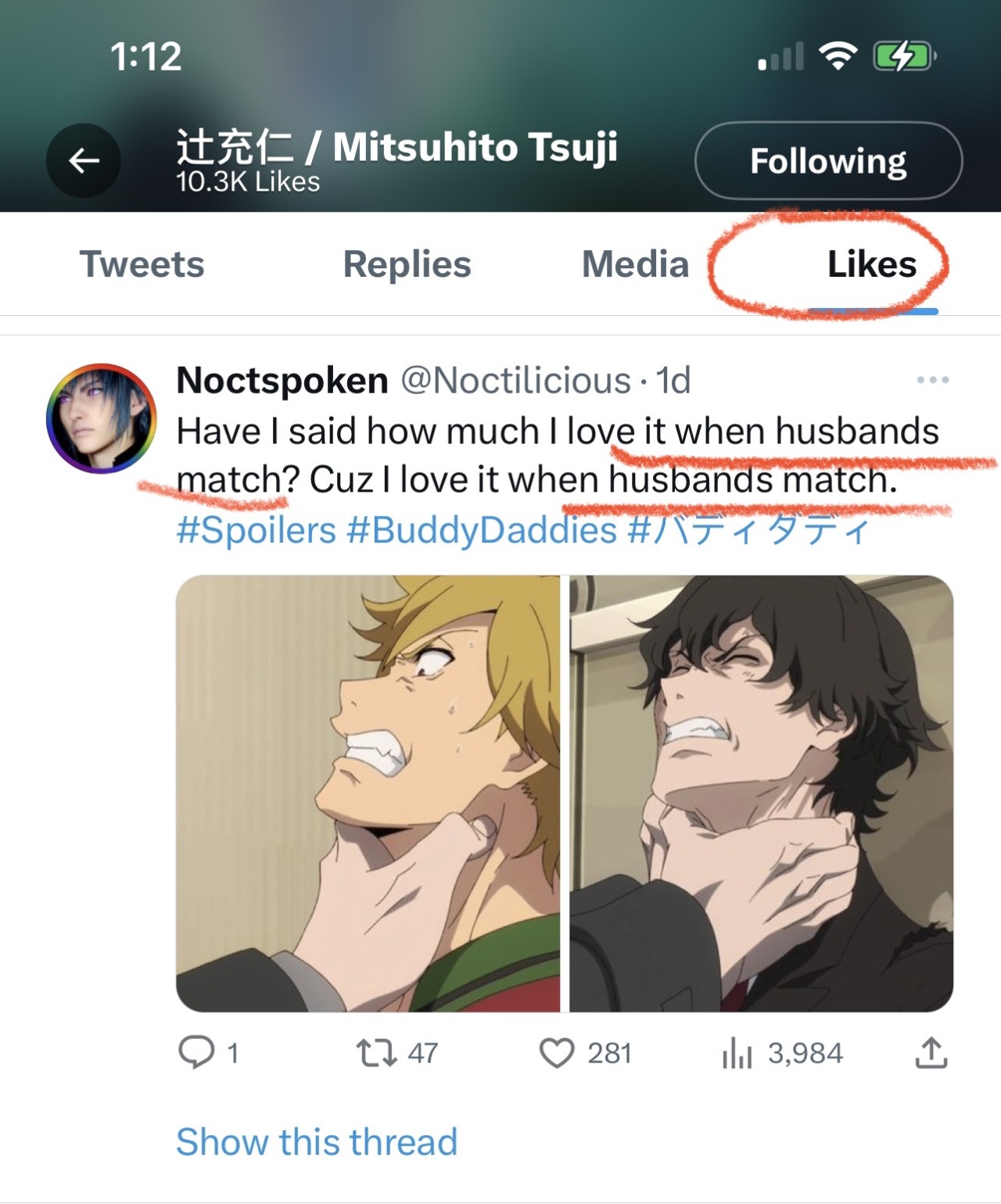Tap the back arrow button
This screenshot has height=1204, width=1001.
tap(83, 161)
